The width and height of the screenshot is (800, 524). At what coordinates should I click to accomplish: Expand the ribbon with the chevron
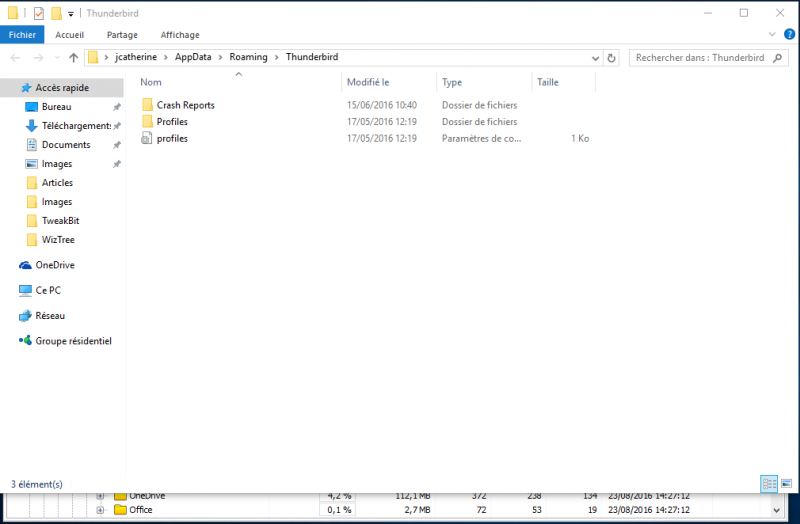point(772,34)
